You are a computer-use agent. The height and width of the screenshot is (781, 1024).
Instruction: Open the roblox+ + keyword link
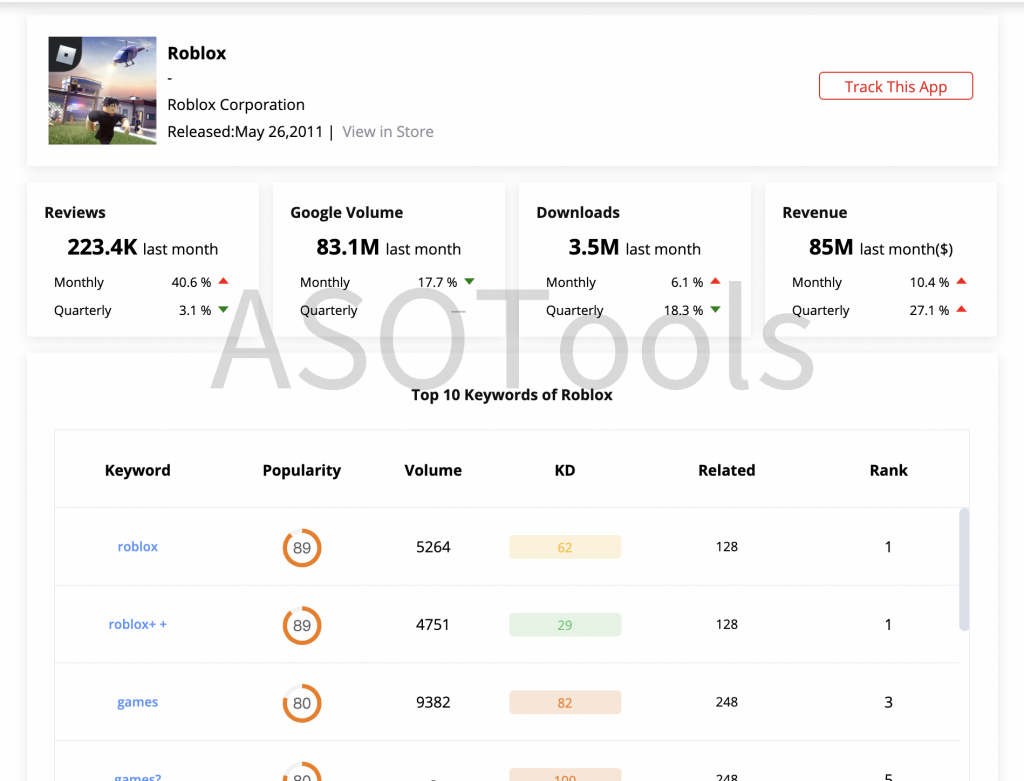pyautogui.click(x=138, y=624)
